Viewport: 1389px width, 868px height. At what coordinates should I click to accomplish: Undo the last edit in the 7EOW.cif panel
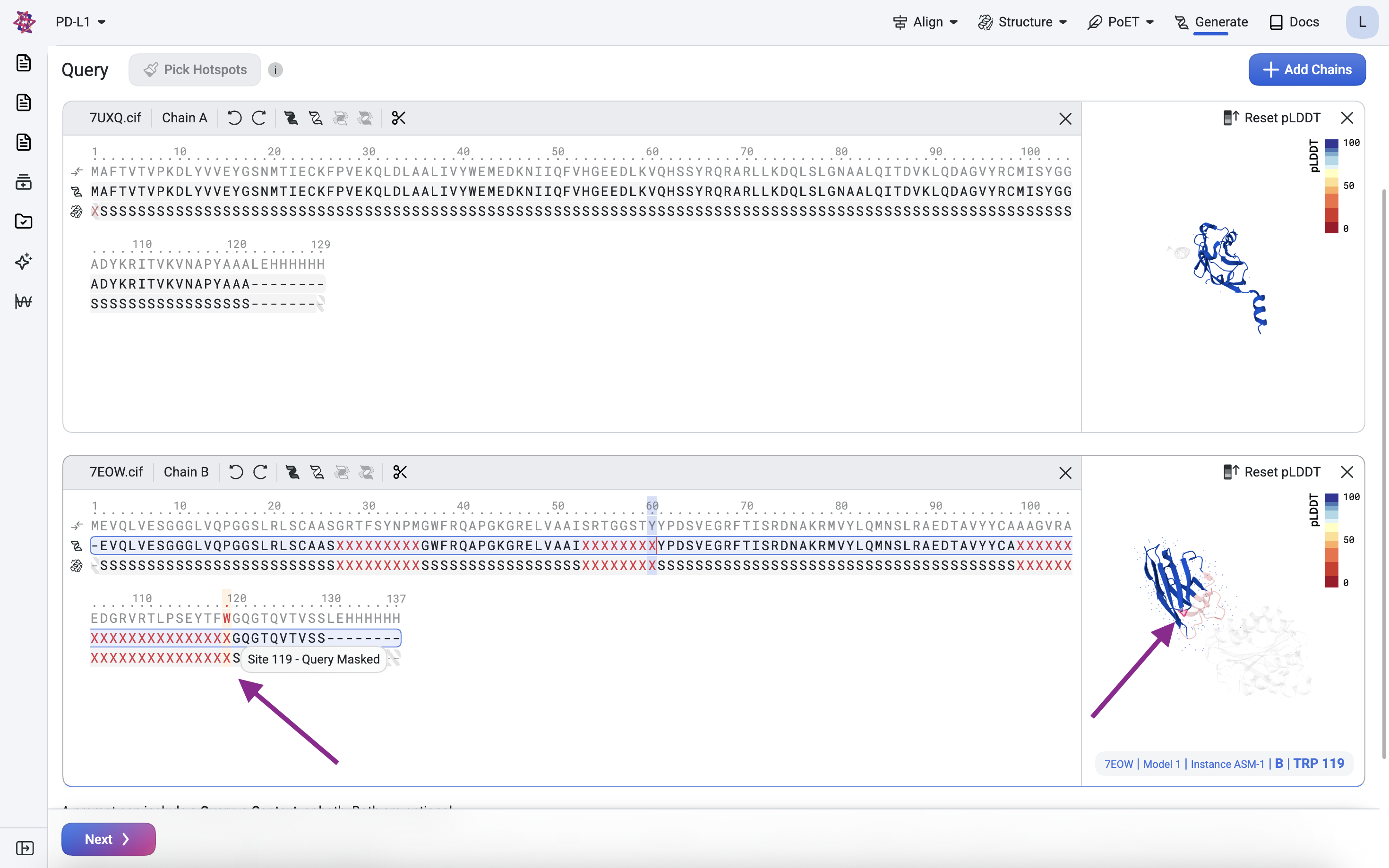click(x=236, y=472)
